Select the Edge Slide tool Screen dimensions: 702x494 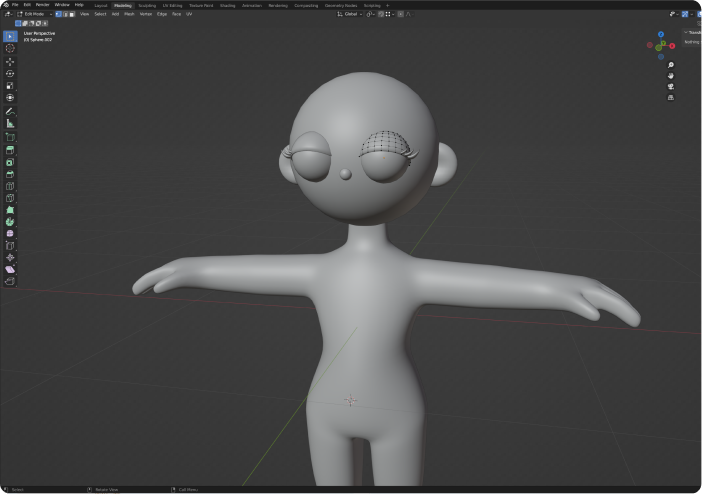coord(10,245)
